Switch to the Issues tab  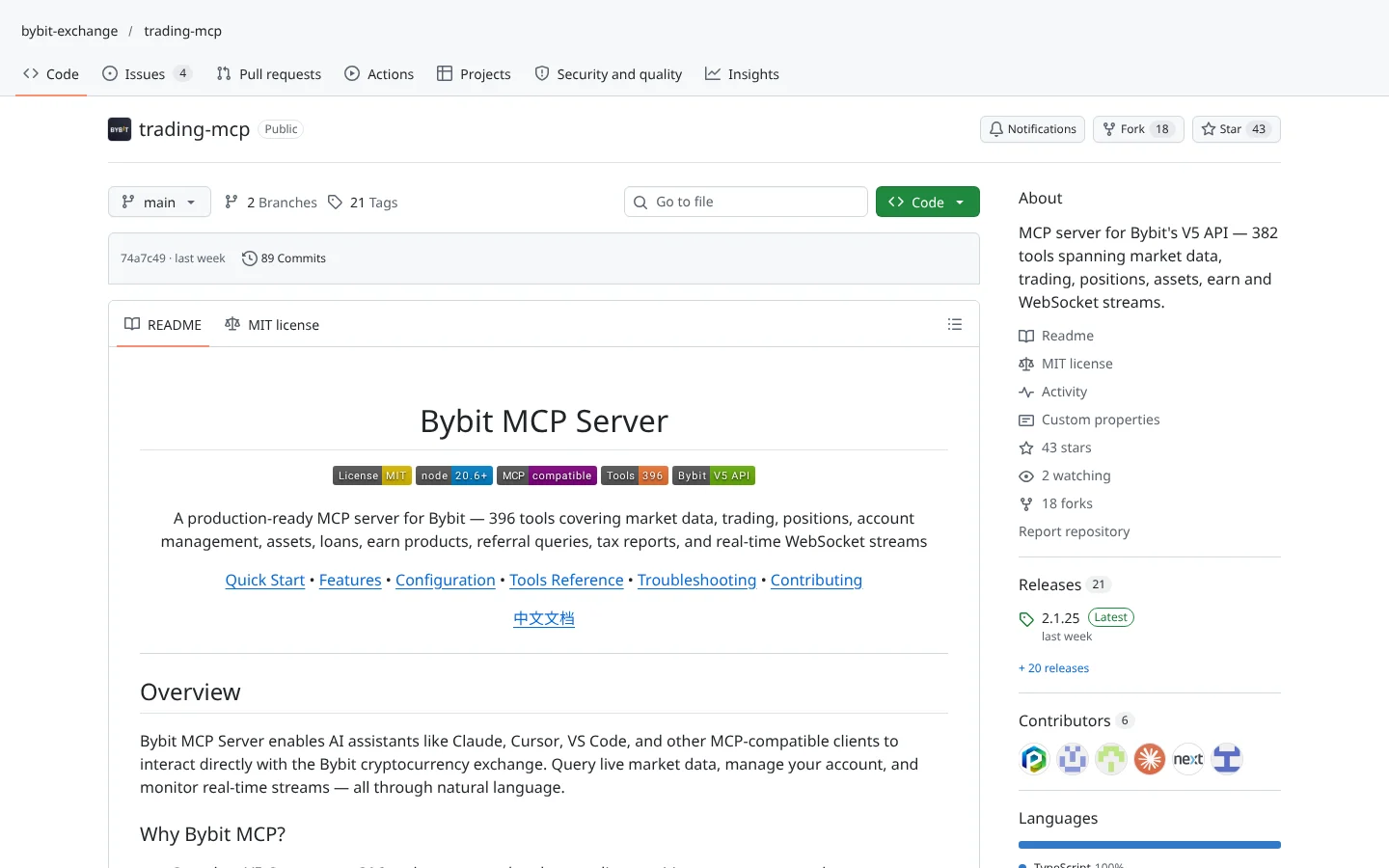coord(147,74)
